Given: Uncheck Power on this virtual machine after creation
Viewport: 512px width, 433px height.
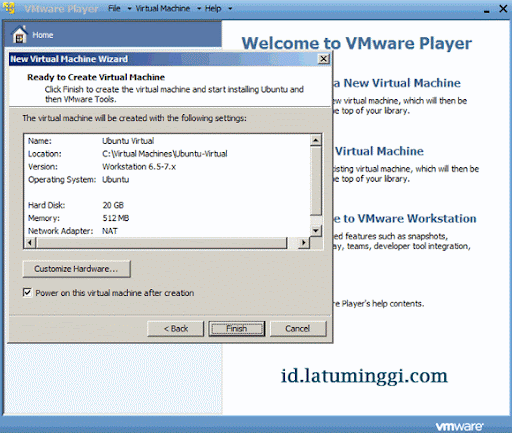Looking at the screenshot, I should (27, 293).
